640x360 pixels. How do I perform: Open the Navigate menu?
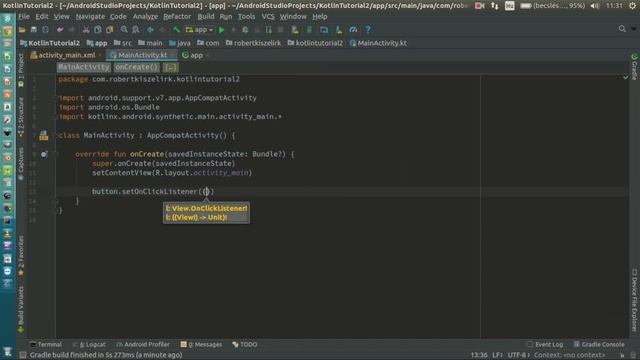tap(90, 17)
